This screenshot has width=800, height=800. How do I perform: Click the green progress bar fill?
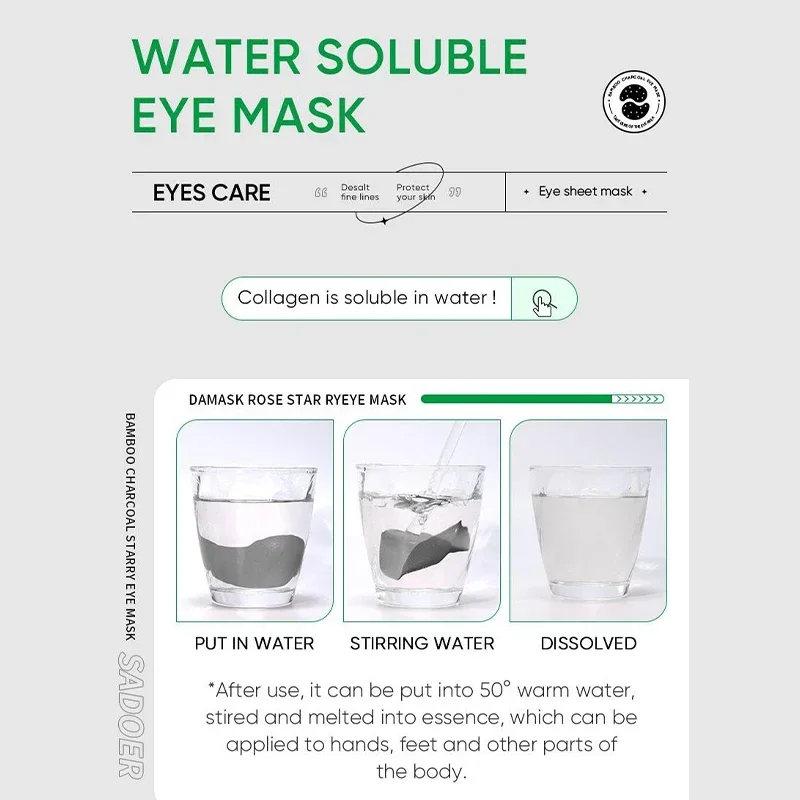[x=516, y=399]
